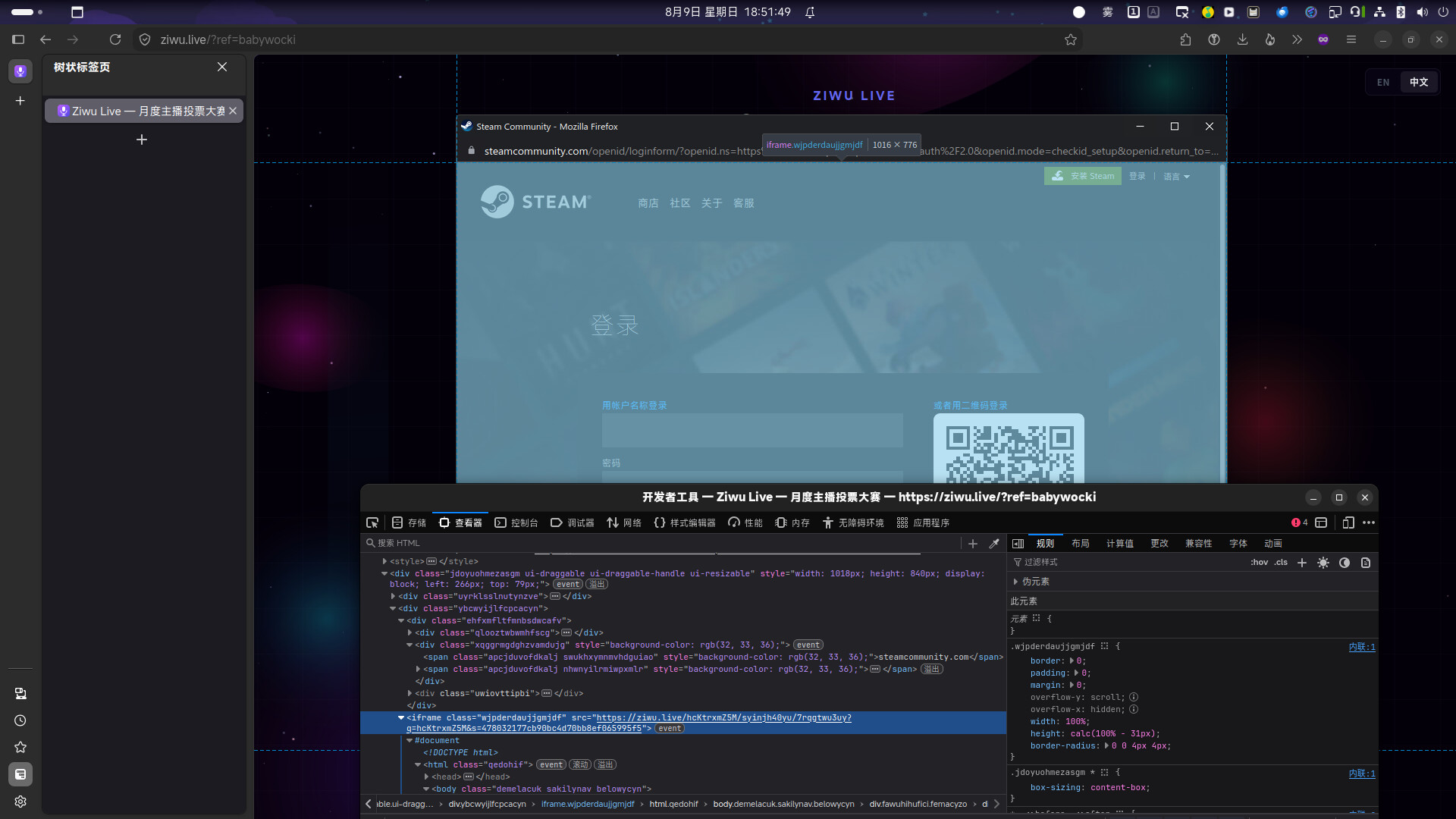Open the 计算值 sidebar tab
This screenshot has width=1456, height=819.
pos(1120,544)
